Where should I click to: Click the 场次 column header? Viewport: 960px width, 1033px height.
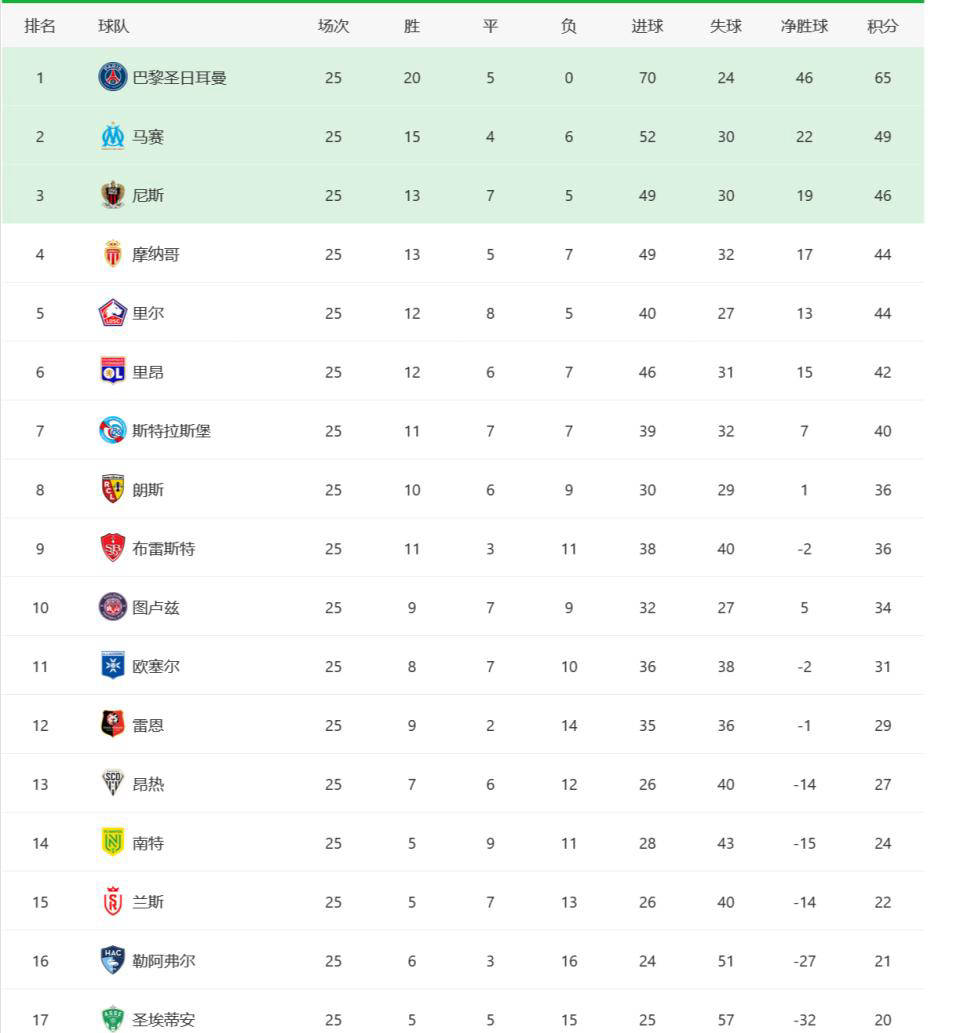pos(333,26)
